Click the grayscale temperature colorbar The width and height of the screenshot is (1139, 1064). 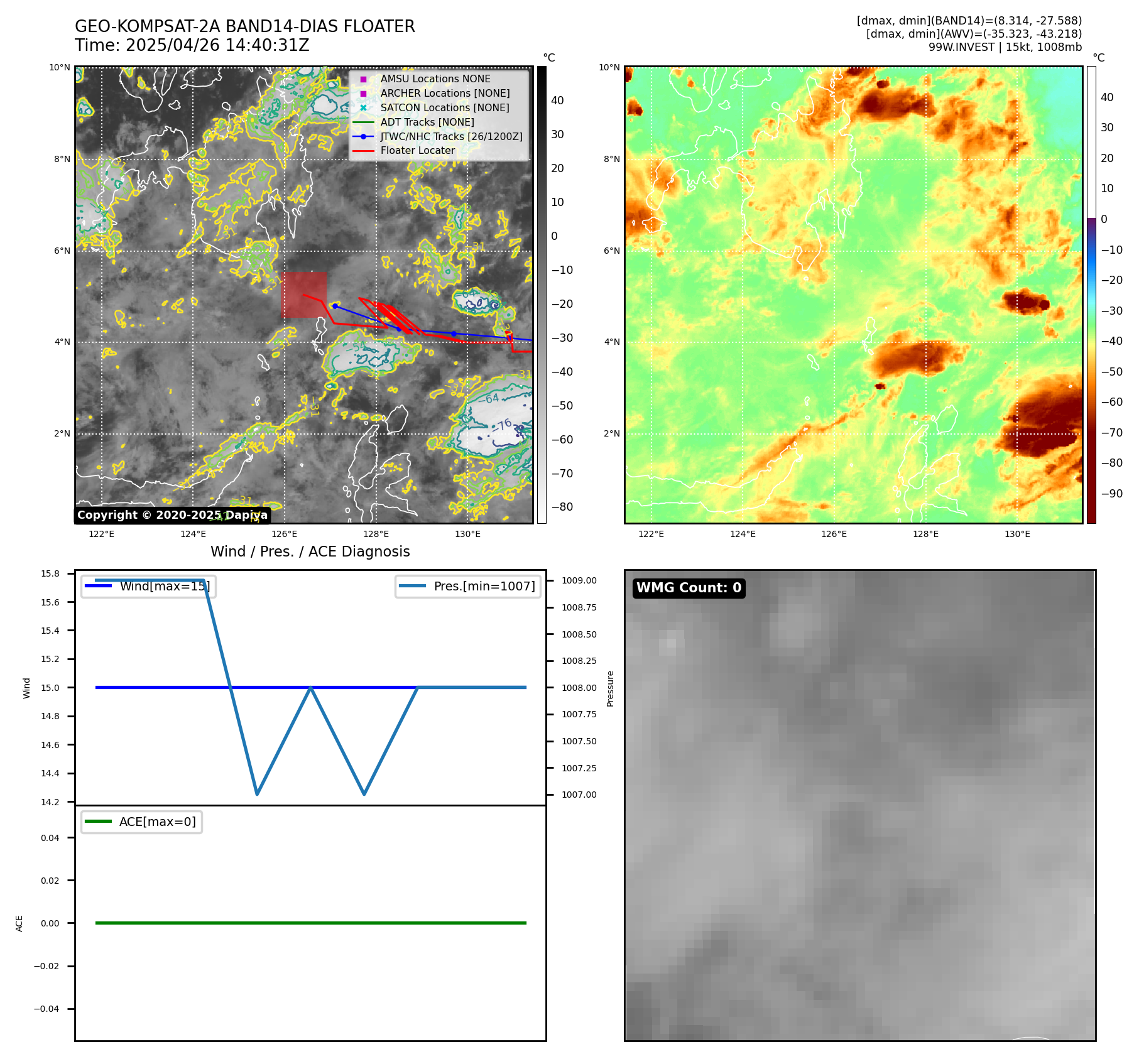(542, 295)
